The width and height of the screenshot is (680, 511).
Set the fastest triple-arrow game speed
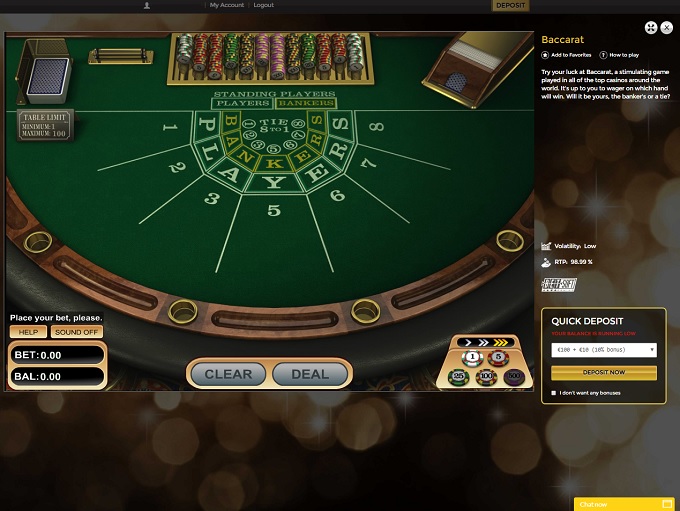tap(501, 343)
